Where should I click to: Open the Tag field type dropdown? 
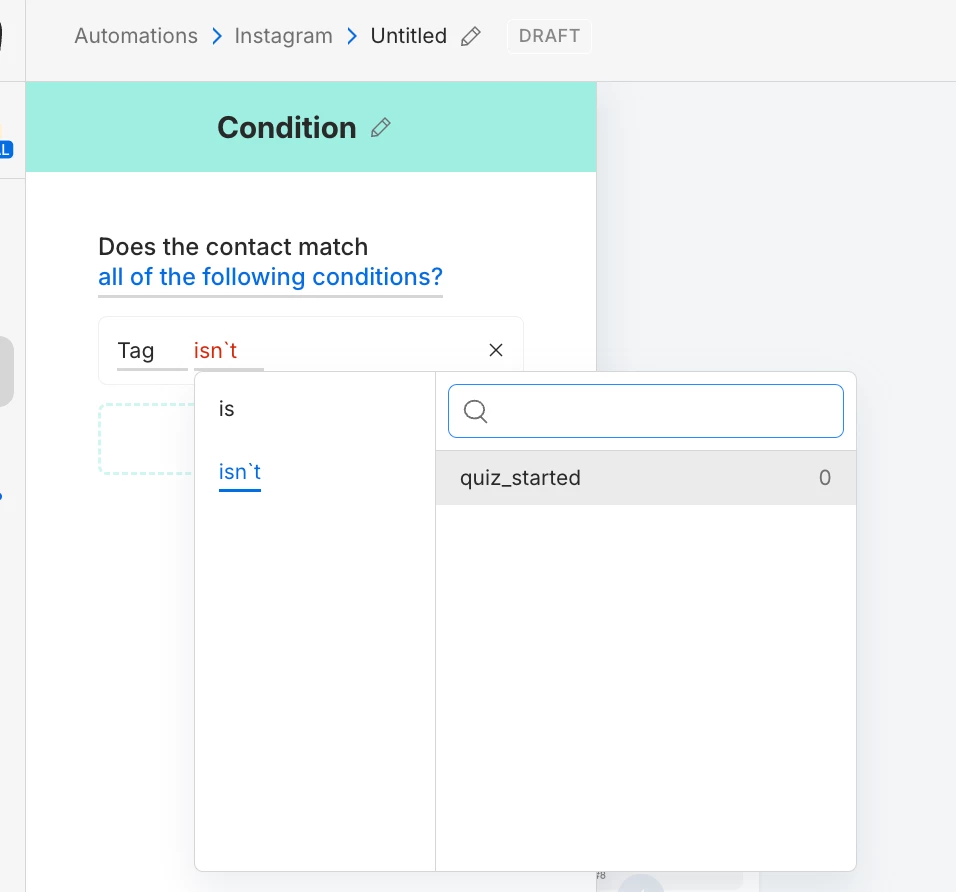[x=136, y=351]
